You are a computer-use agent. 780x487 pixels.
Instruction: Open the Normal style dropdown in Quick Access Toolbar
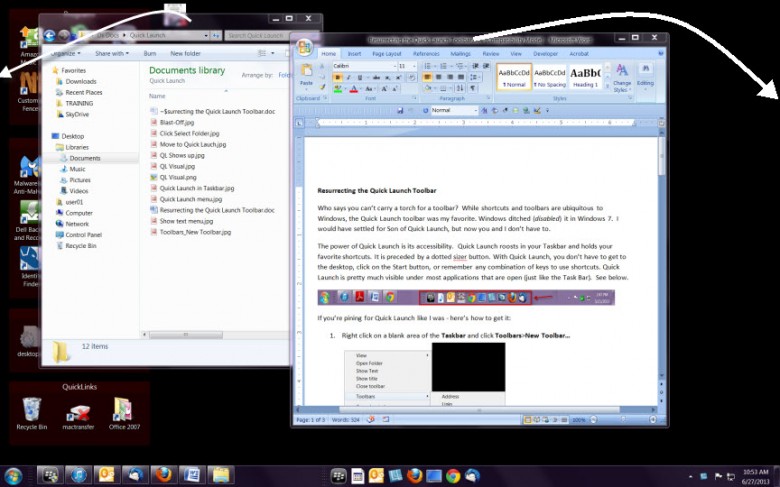pos(476,110)
